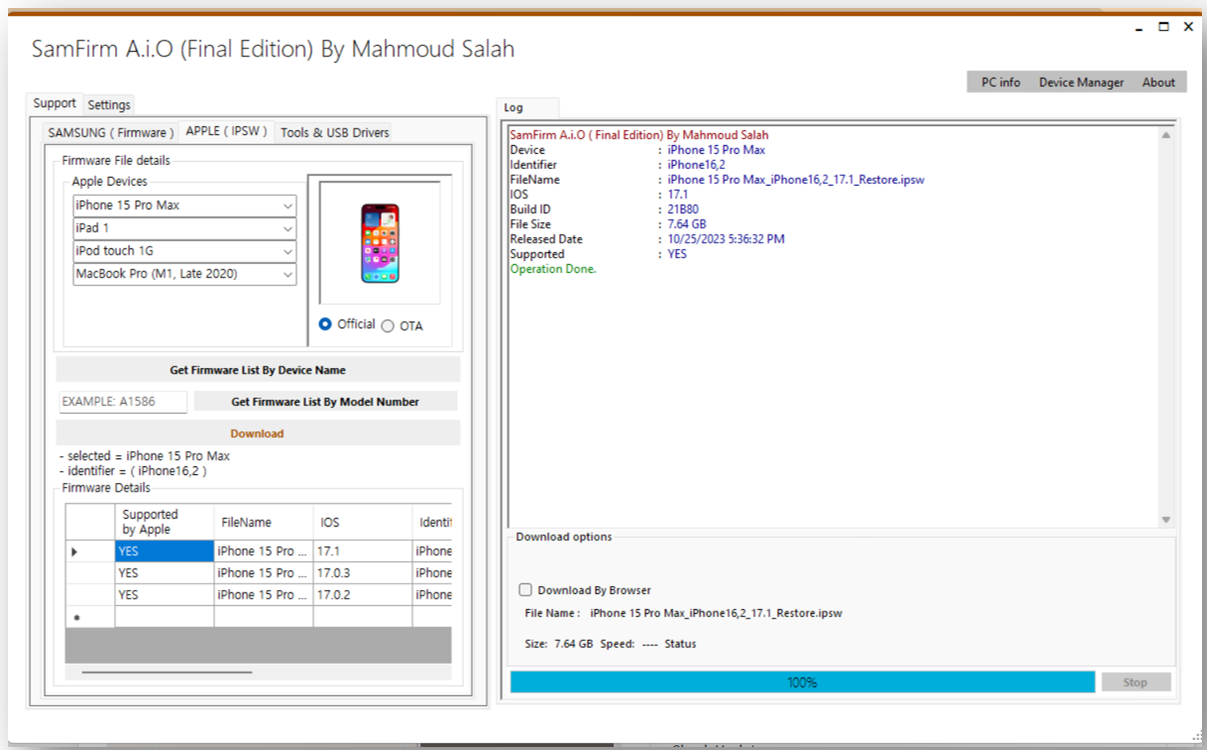The height and width of the screenshot is (750, 1207).
Task: Click the Device value 'iPhone 15 Pro Max' in the log
Action: click(717, 150)
